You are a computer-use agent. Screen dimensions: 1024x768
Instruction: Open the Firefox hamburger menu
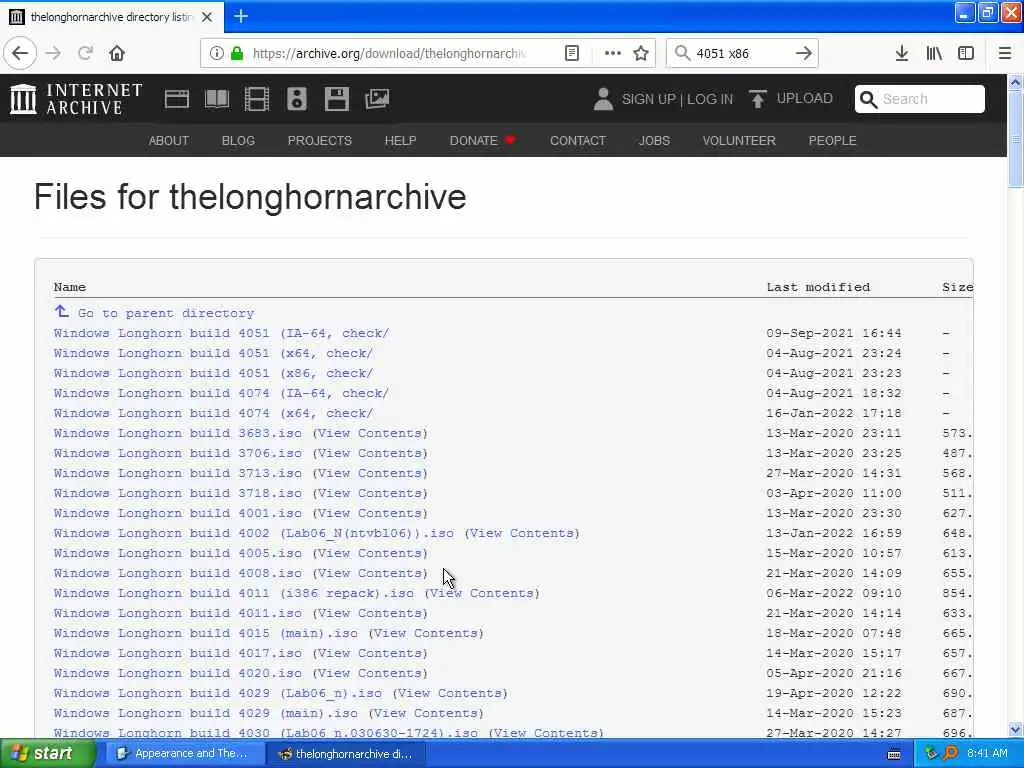(x=1005, y=53)
